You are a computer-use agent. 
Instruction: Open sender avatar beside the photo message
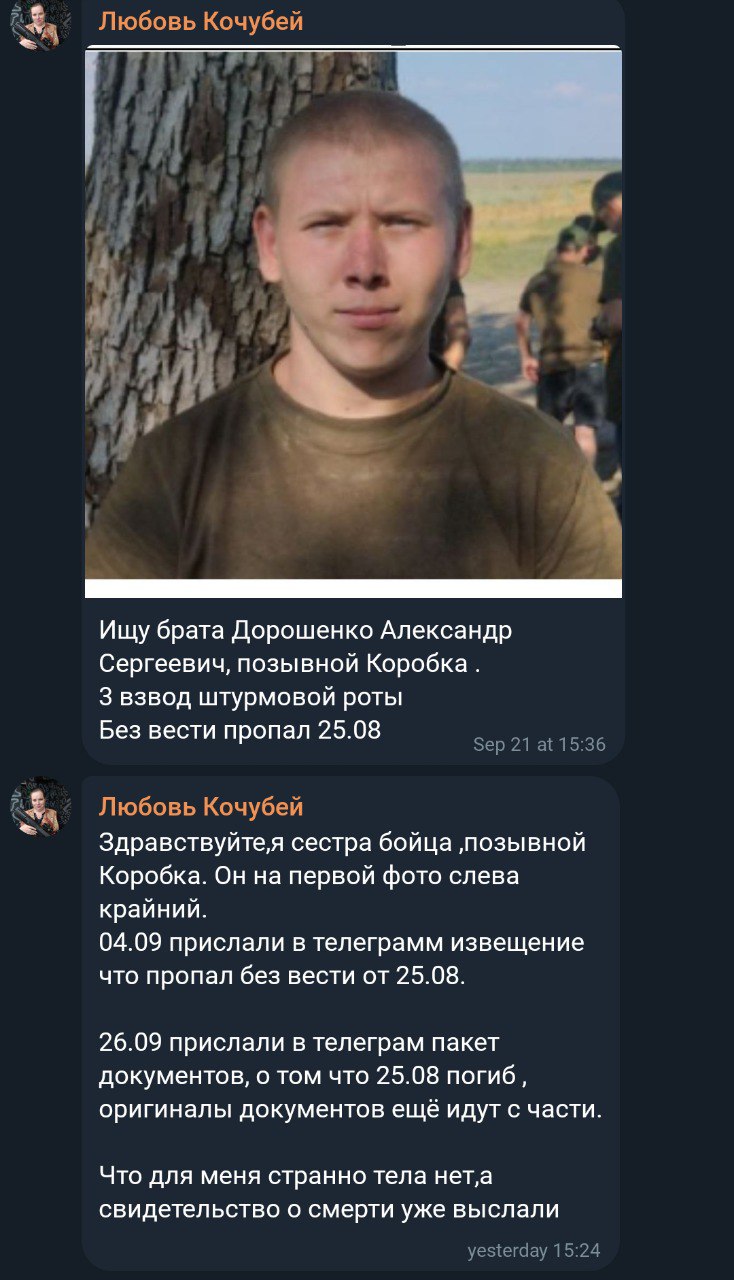41,25
